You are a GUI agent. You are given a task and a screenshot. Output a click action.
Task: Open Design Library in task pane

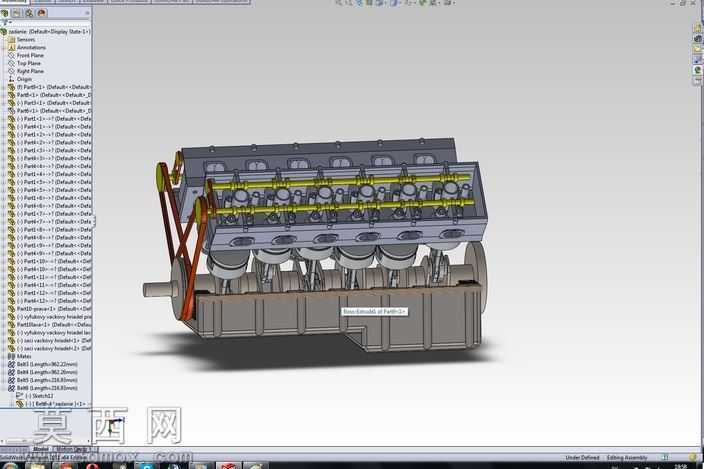pos(697,39)
